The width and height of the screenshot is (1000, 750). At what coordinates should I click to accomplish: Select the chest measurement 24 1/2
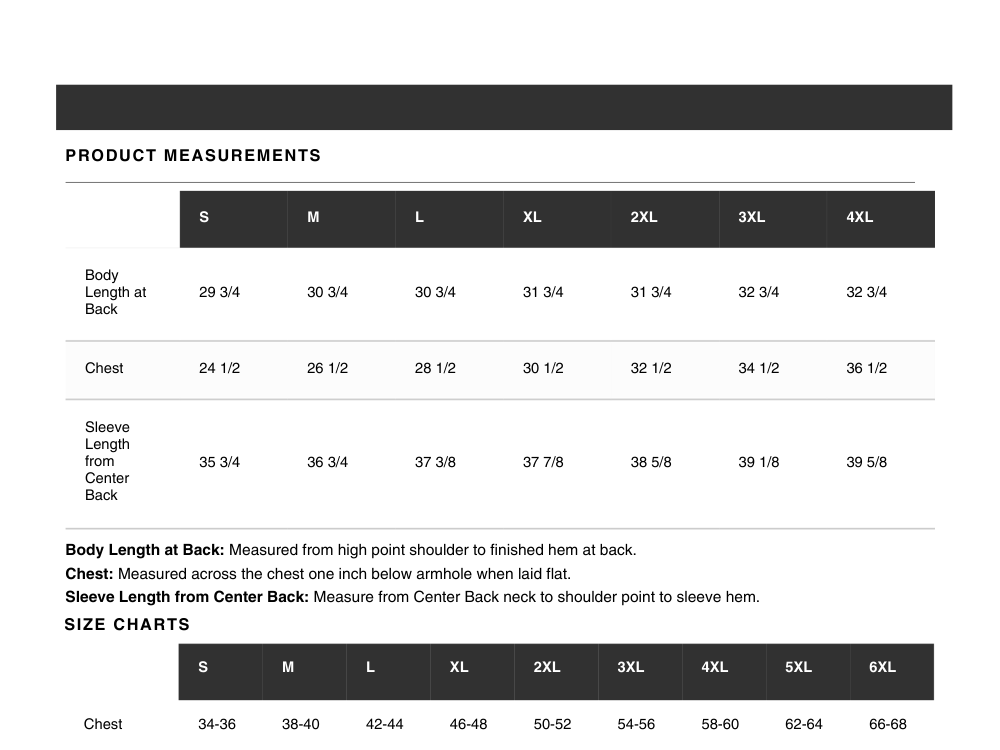(x=220, y=368)
